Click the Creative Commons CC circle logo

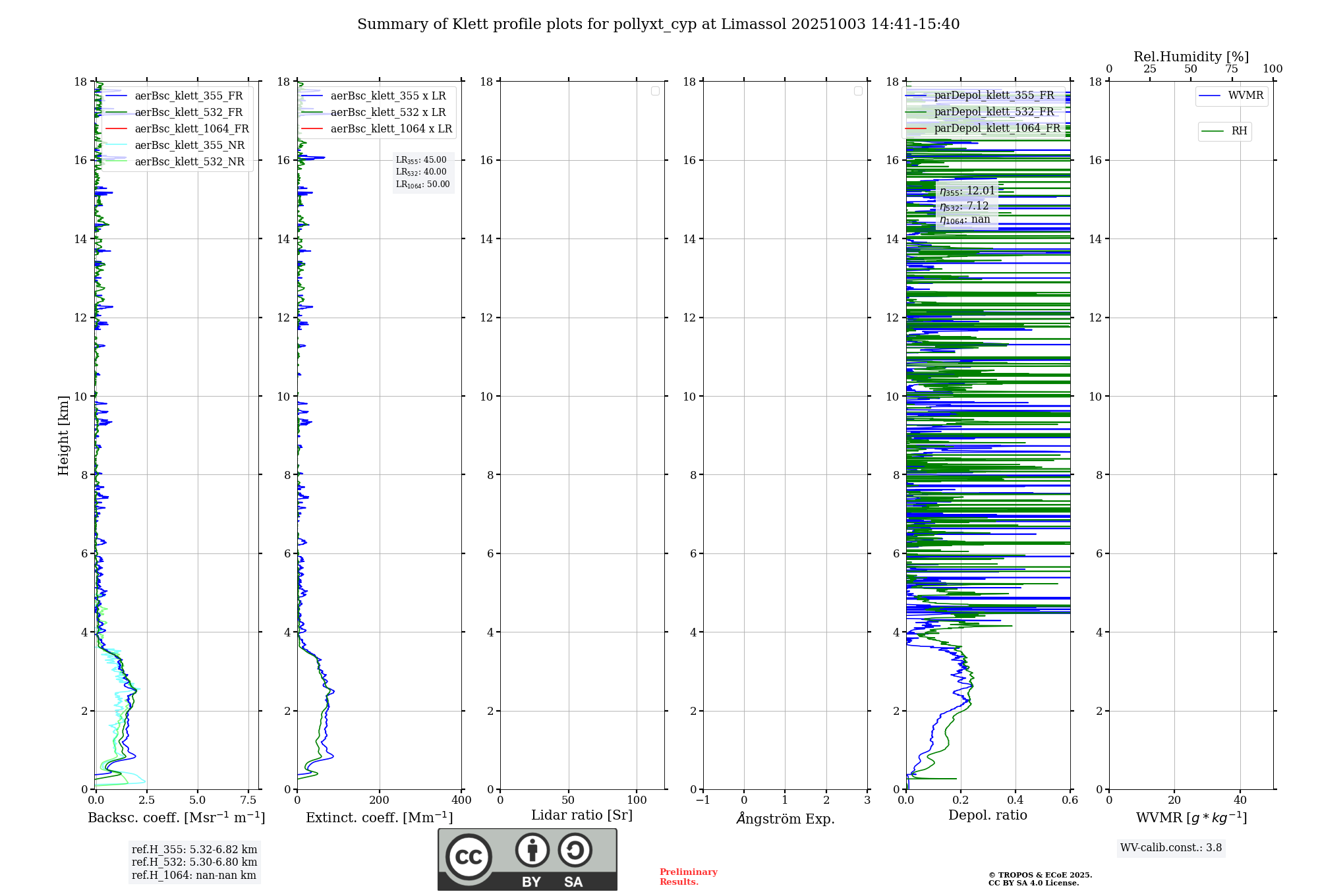pyautogui.click(x=469, y=856)
